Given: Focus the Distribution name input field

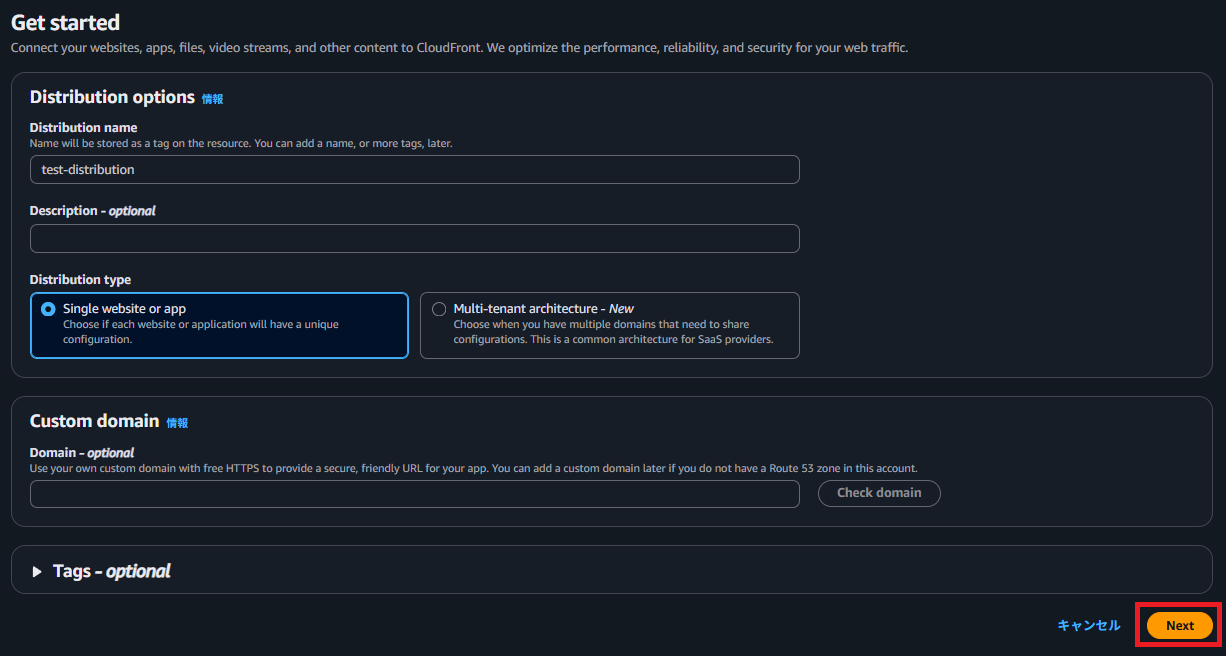Looking at the screenshot, I should (415, 170).
